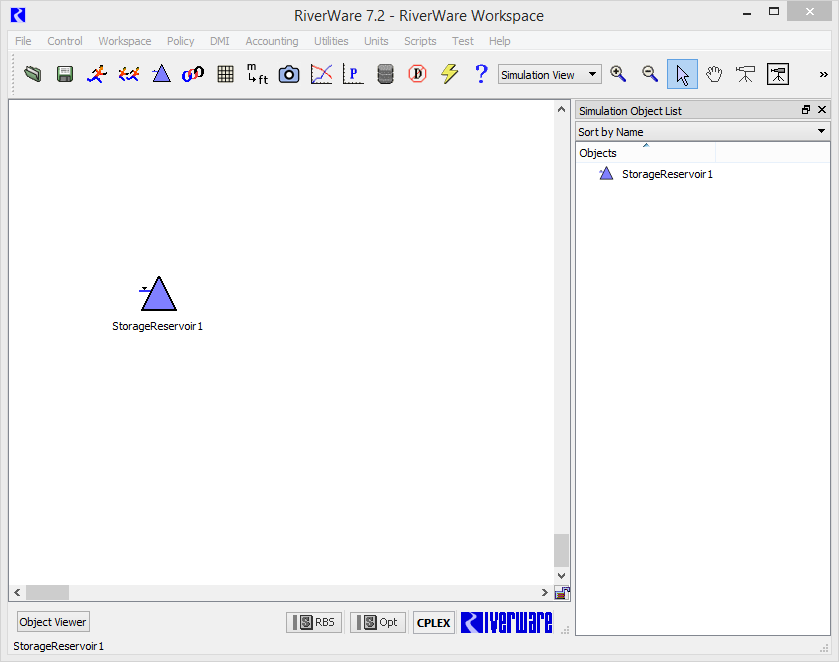
Task: Start run with the single runner icon
Action: [97, 74]
